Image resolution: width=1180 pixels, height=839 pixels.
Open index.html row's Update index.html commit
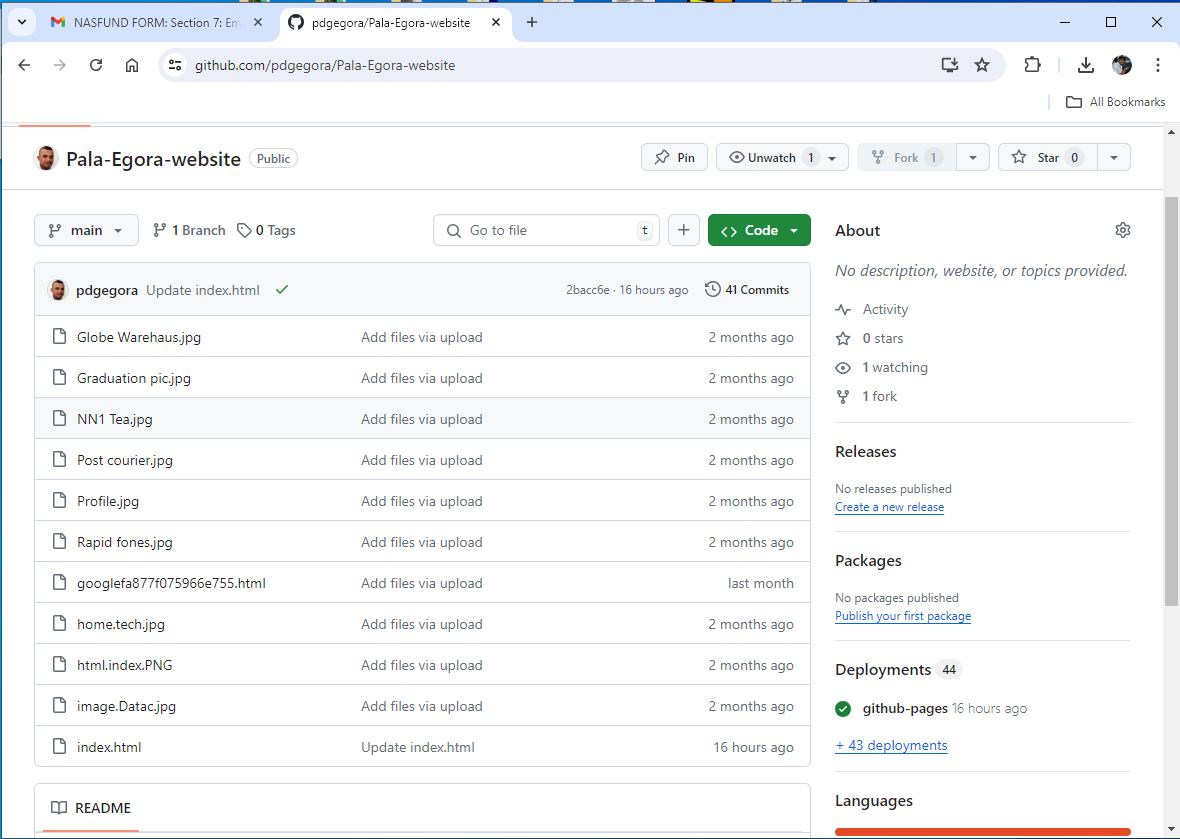(x=418, y=747)
